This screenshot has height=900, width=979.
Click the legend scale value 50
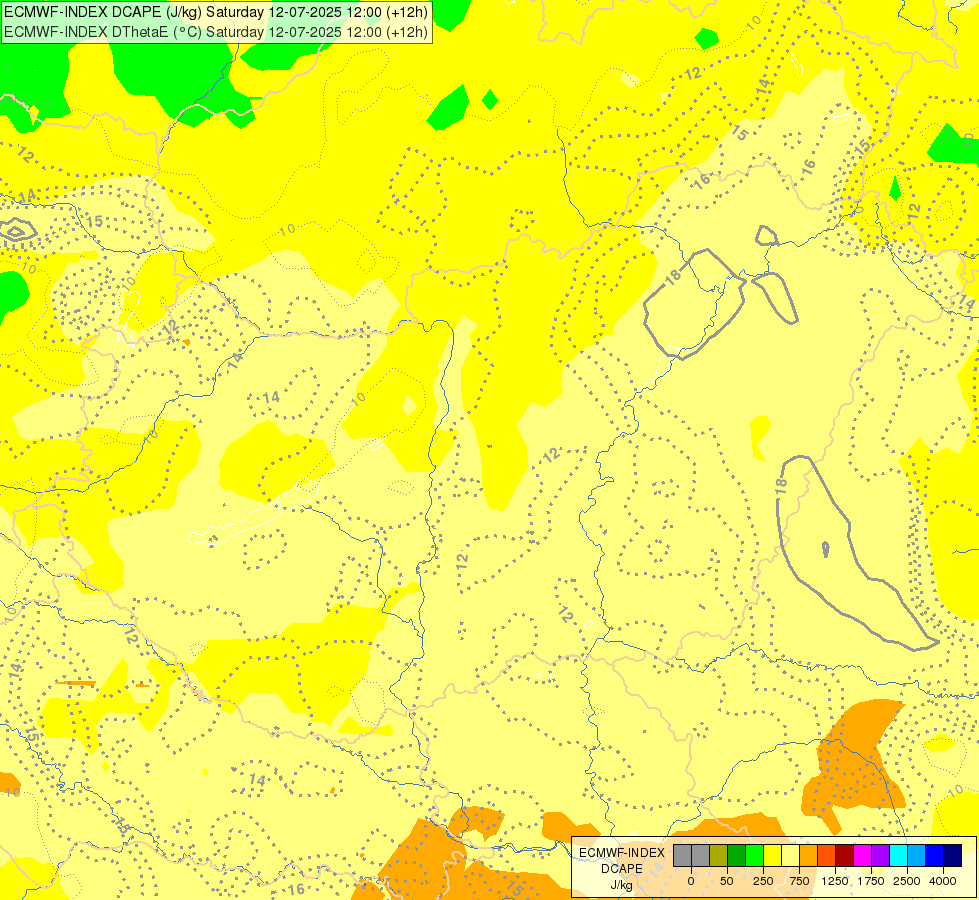tap(727, 881)
